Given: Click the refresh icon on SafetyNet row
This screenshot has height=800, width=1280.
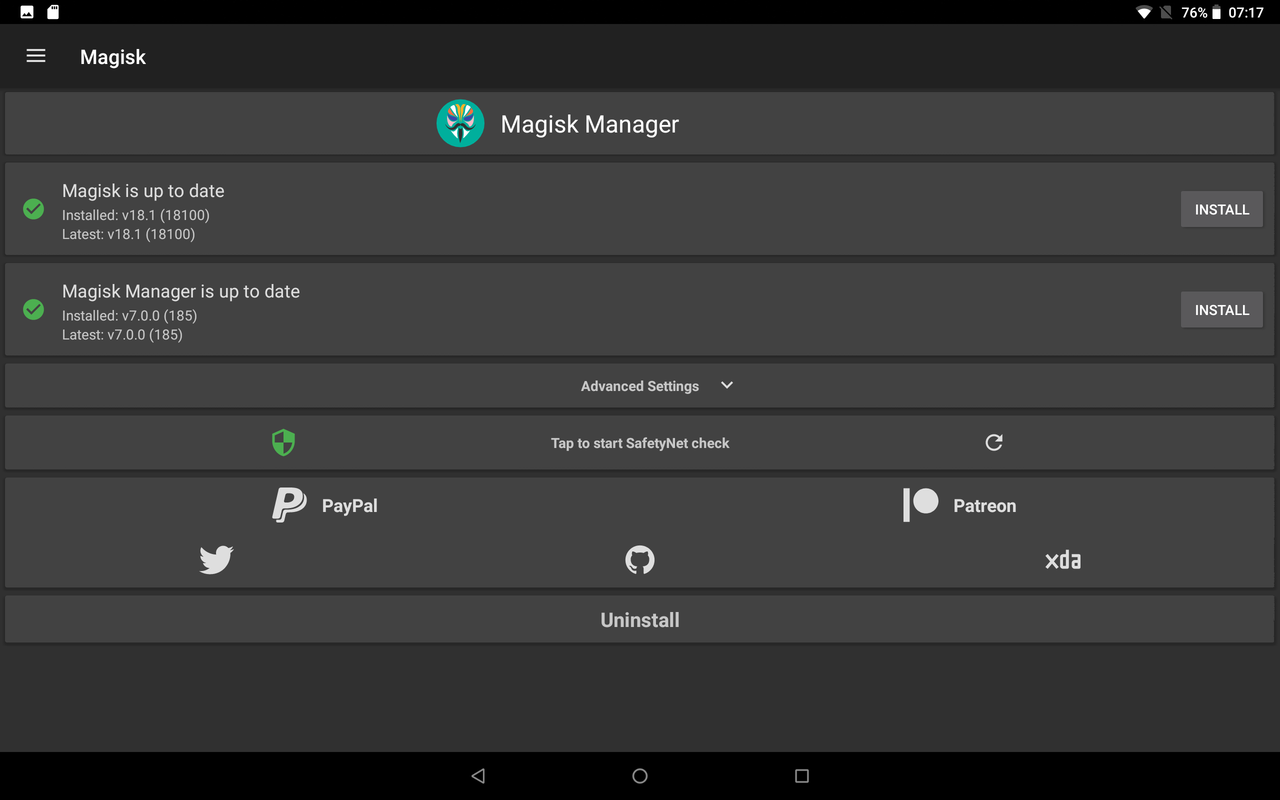Looking at the screenshot, I should point(993,442).
